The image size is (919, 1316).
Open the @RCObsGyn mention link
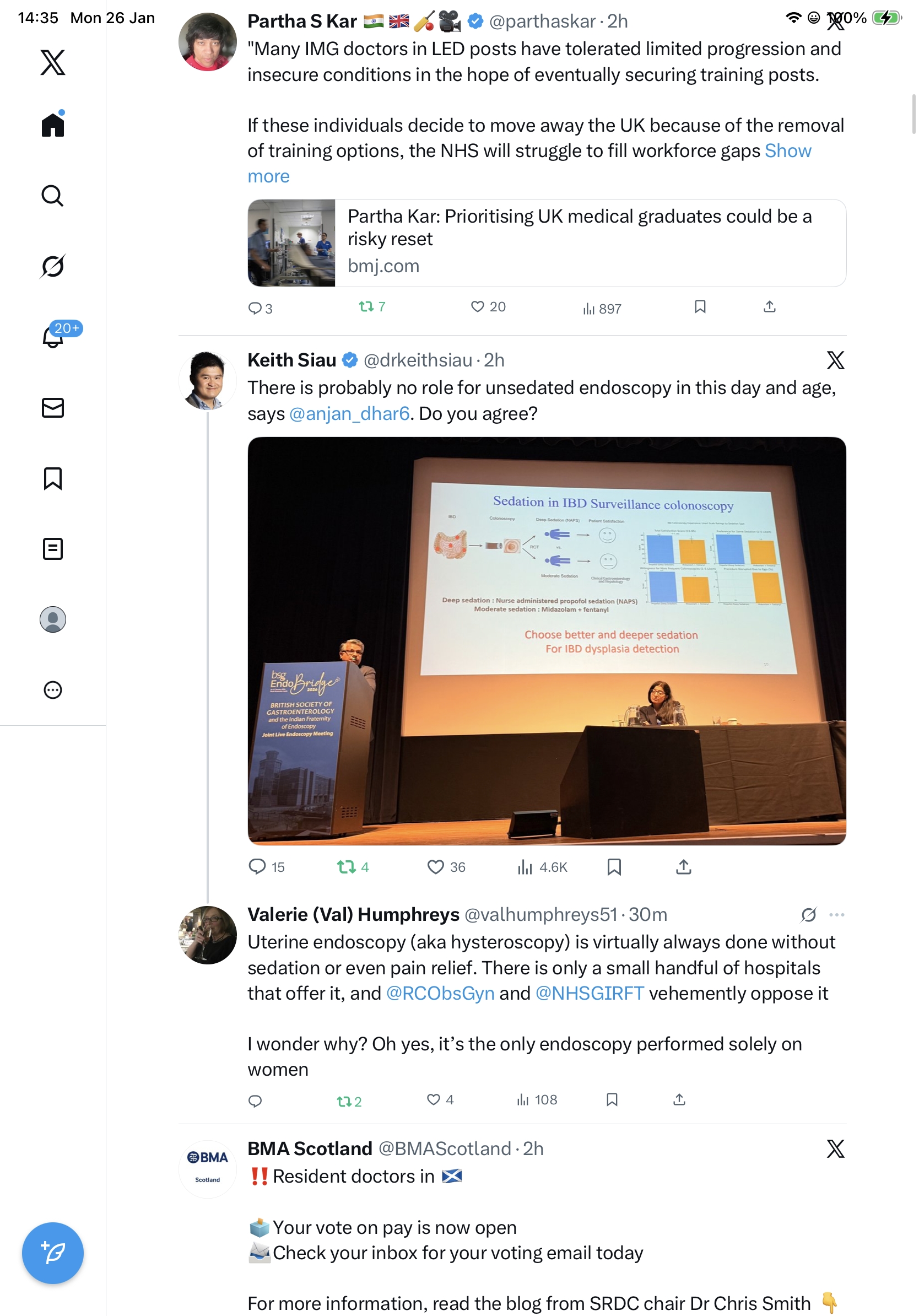[440, 994]
